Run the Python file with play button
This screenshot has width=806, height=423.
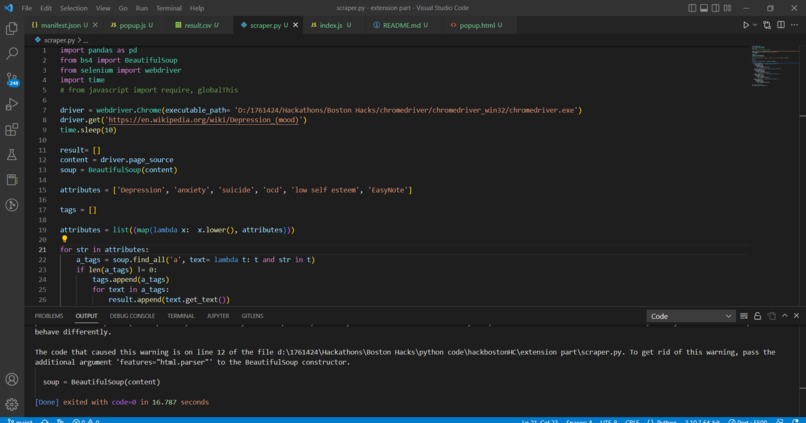pyautogui.click(x=745, y=25)
